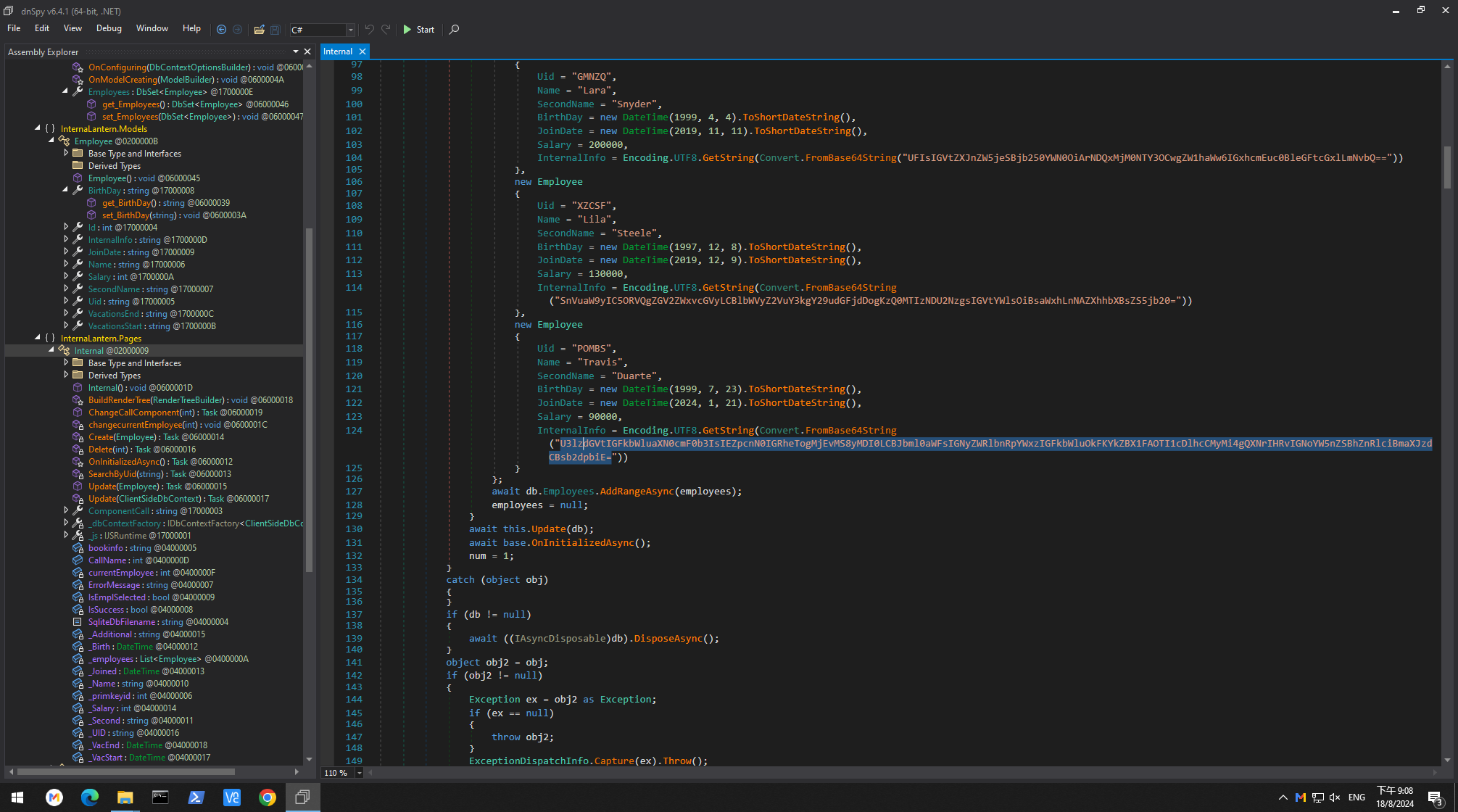Select the Internal document tab

pyautogui.click(x=338, y=51)
